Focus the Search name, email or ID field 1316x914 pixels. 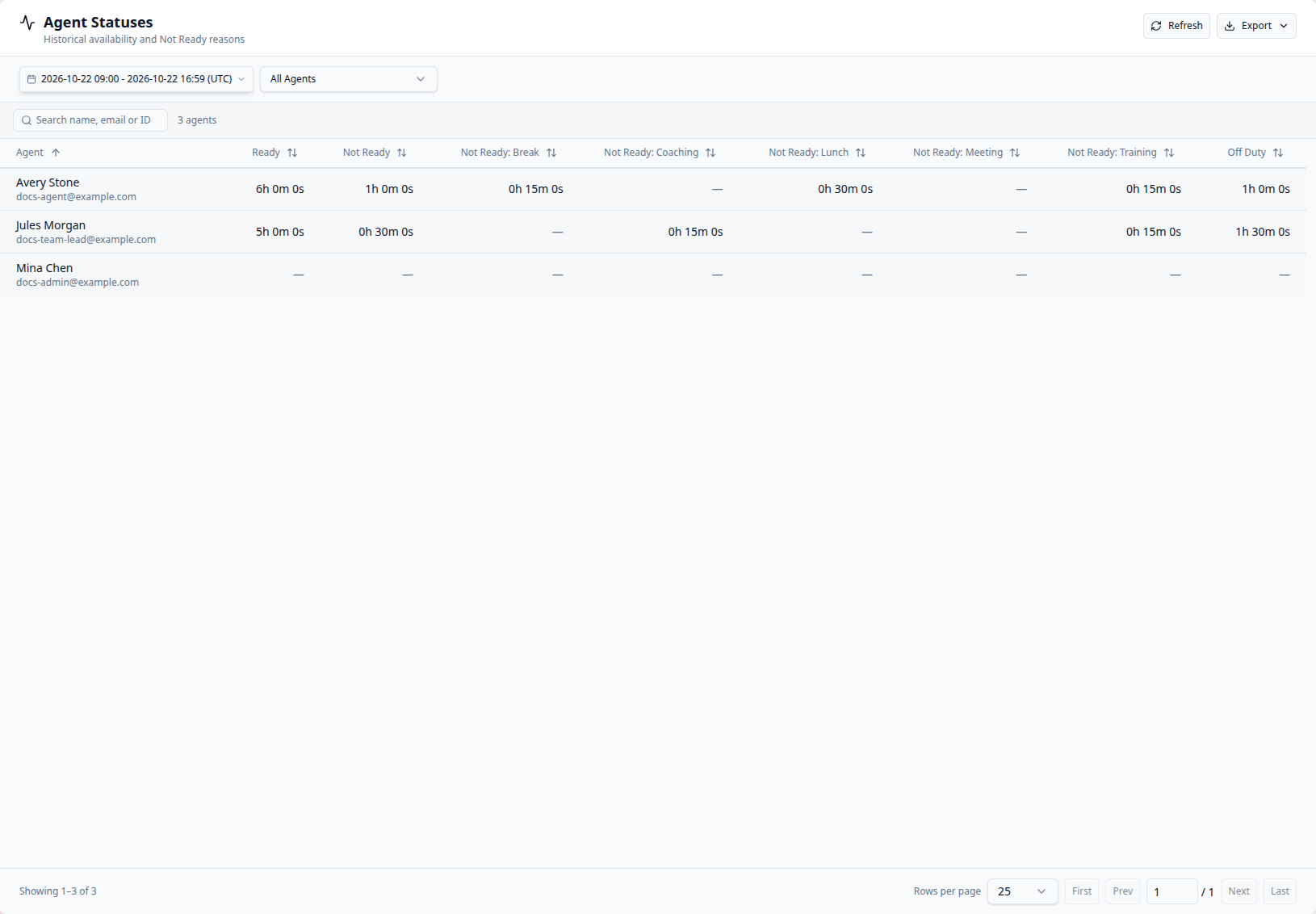[90, 120]
